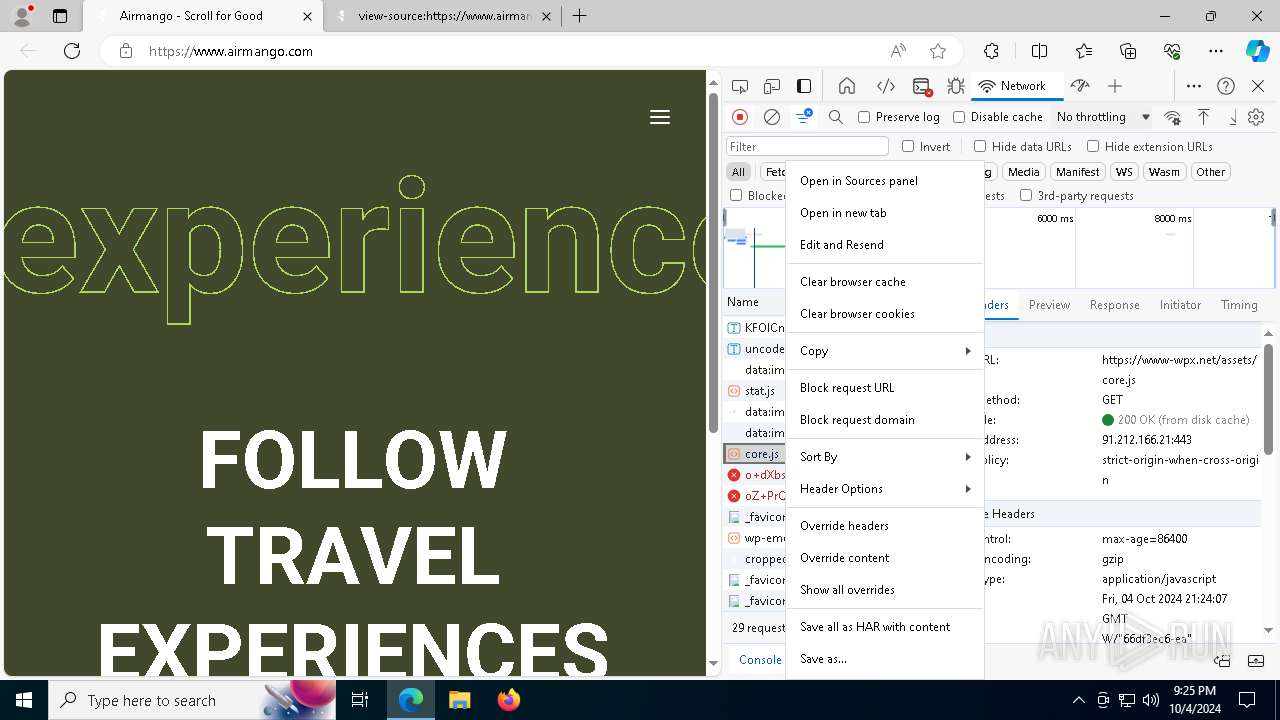Switch to the Preview tab

(1049, 305)
